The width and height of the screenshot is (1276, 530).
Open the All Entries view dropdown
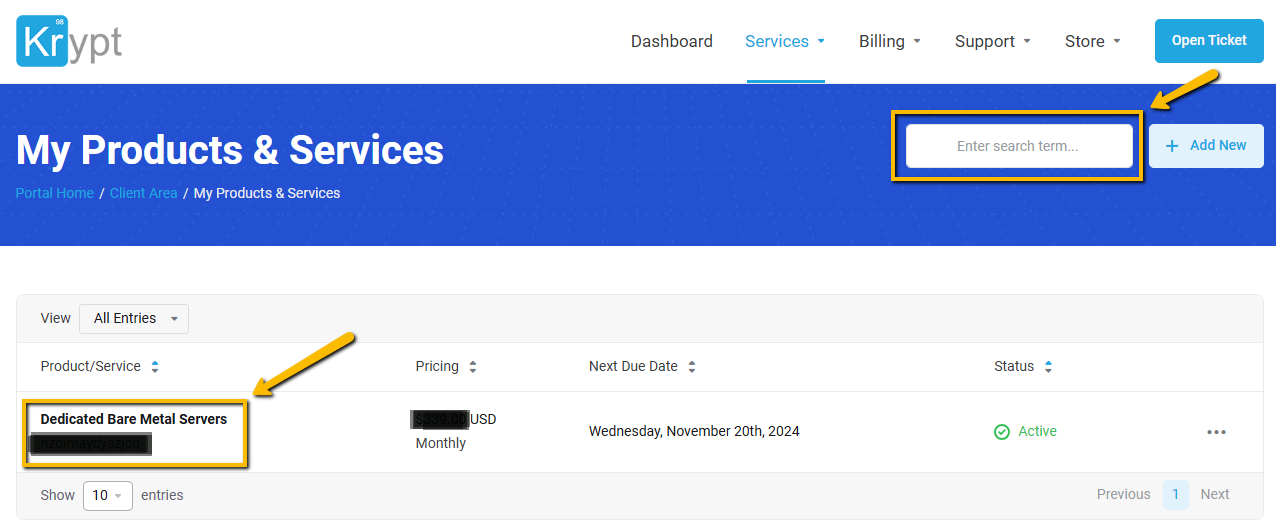134,318
